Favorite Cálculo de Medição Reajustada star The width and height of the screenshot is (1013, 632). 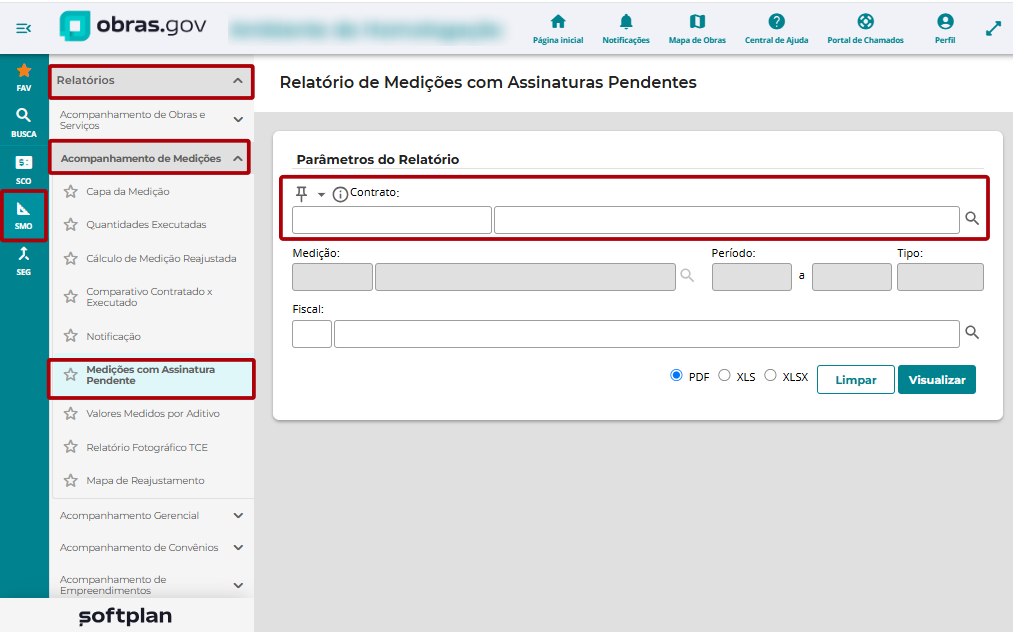point(70,258)
